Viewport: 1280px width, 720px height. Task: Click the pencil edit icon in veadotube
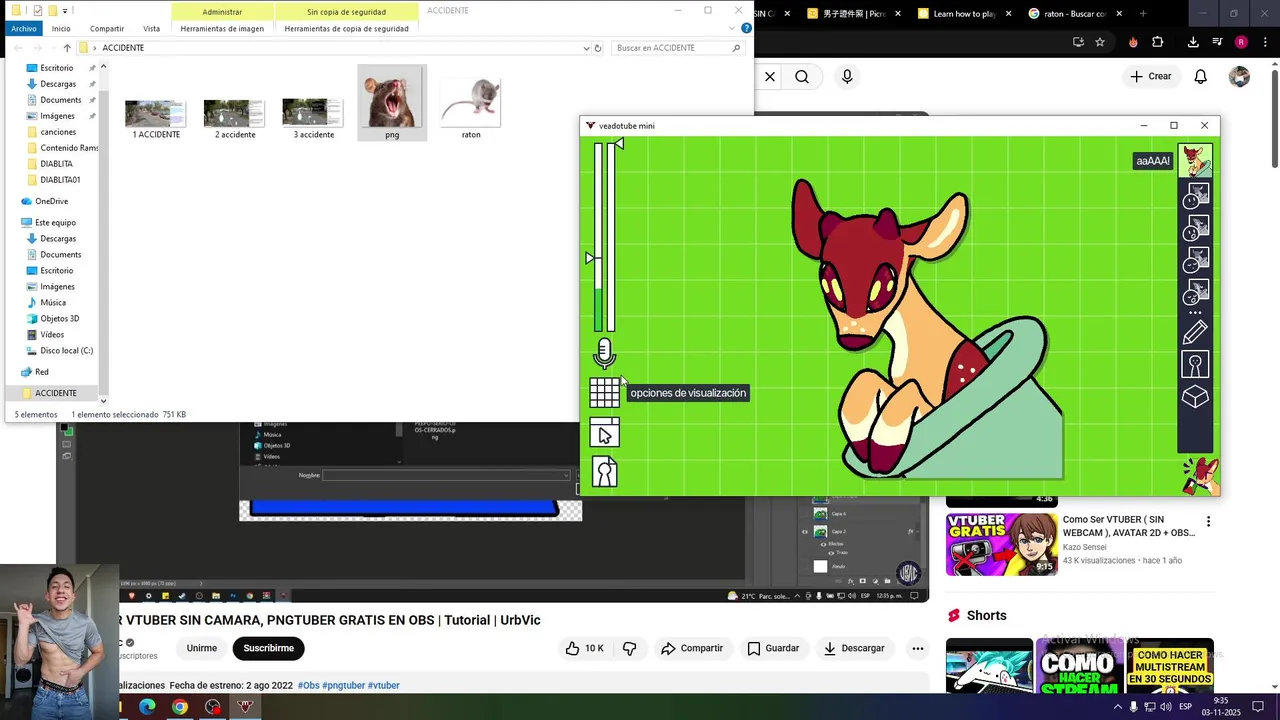pyautogui.click(x=1195, y=332)
